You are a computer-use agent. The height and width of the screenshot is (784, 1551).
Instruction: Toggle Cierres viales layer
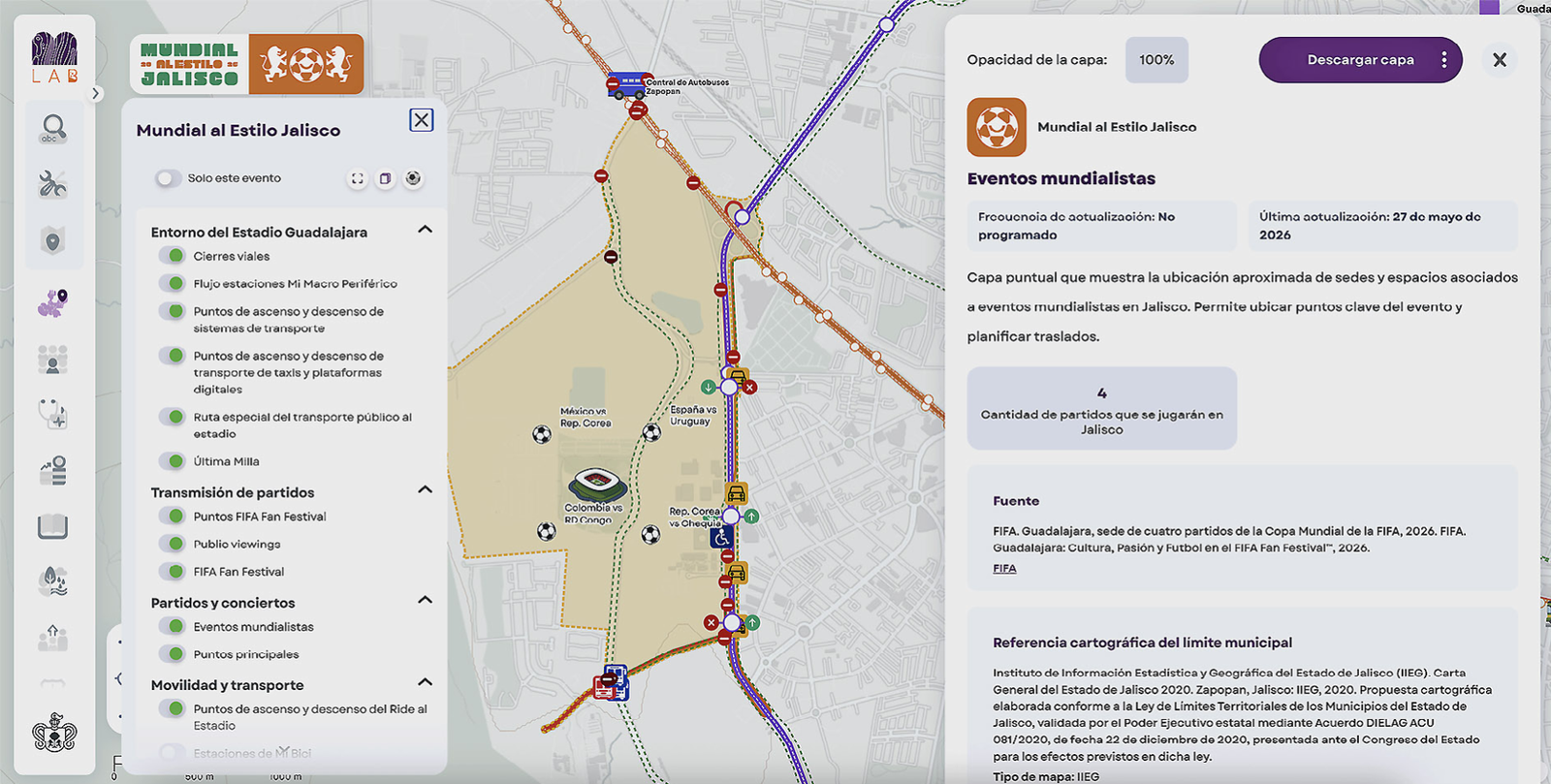[173, 256]
